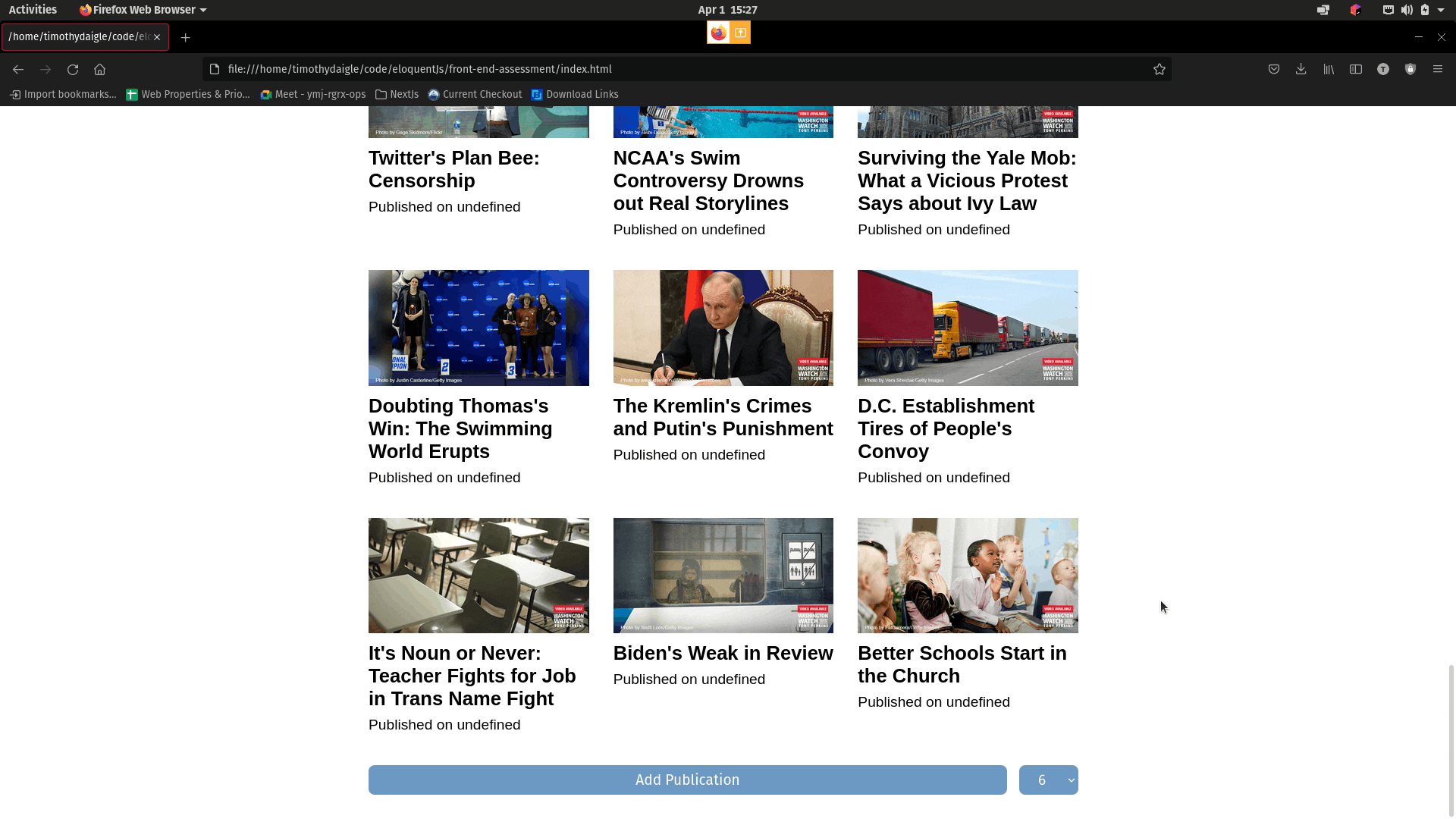The height and width of the screenshot is (819, 1456).
Task: Bookmark this page with star icon
Action: tap(1159, 69)
